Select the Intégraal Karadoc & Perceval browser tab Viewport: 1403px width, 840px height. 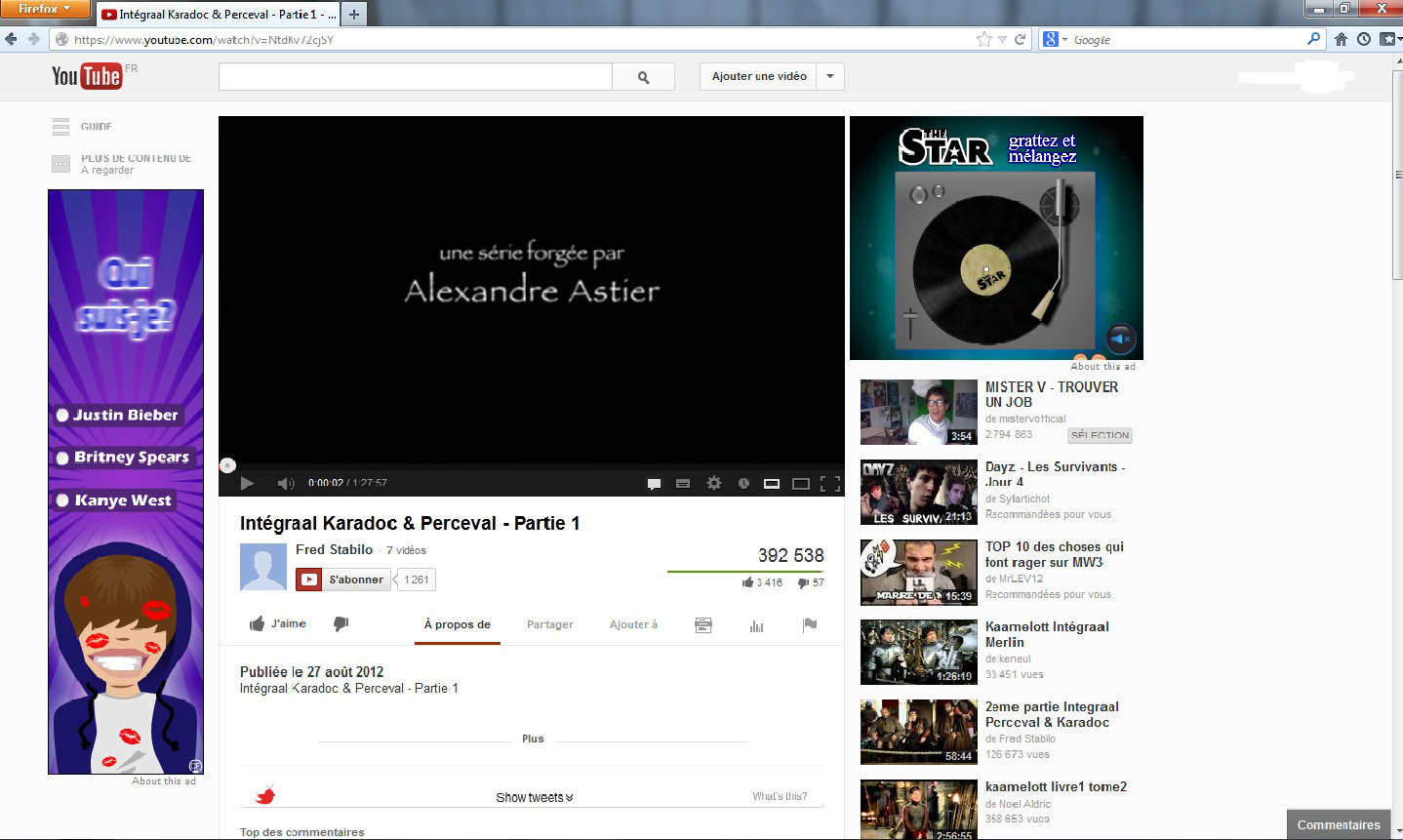pyautogui.click(x=220, y=14)
